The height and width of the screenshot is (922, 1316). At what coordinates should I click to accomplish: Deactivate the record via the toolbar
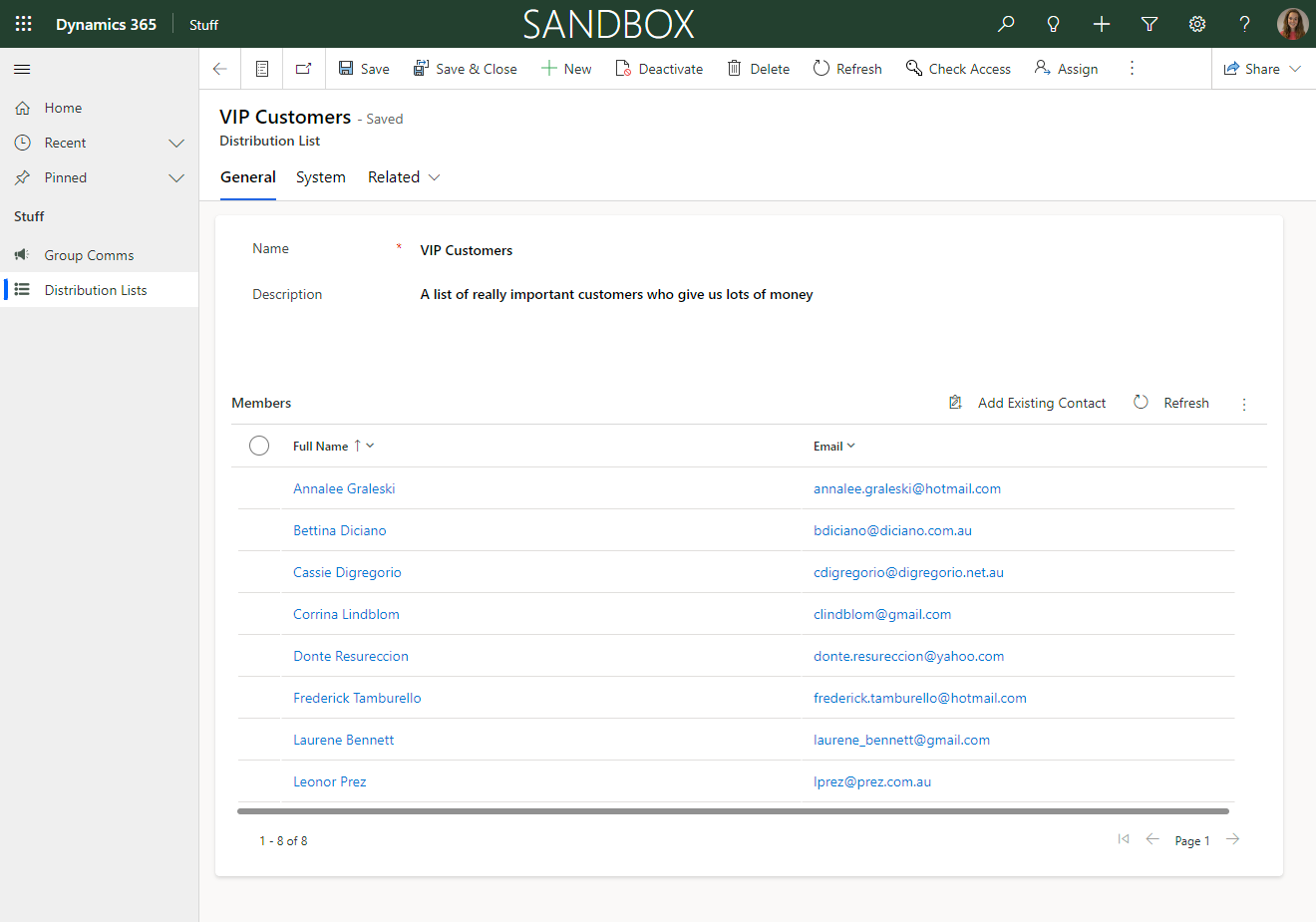coord(658,68)
